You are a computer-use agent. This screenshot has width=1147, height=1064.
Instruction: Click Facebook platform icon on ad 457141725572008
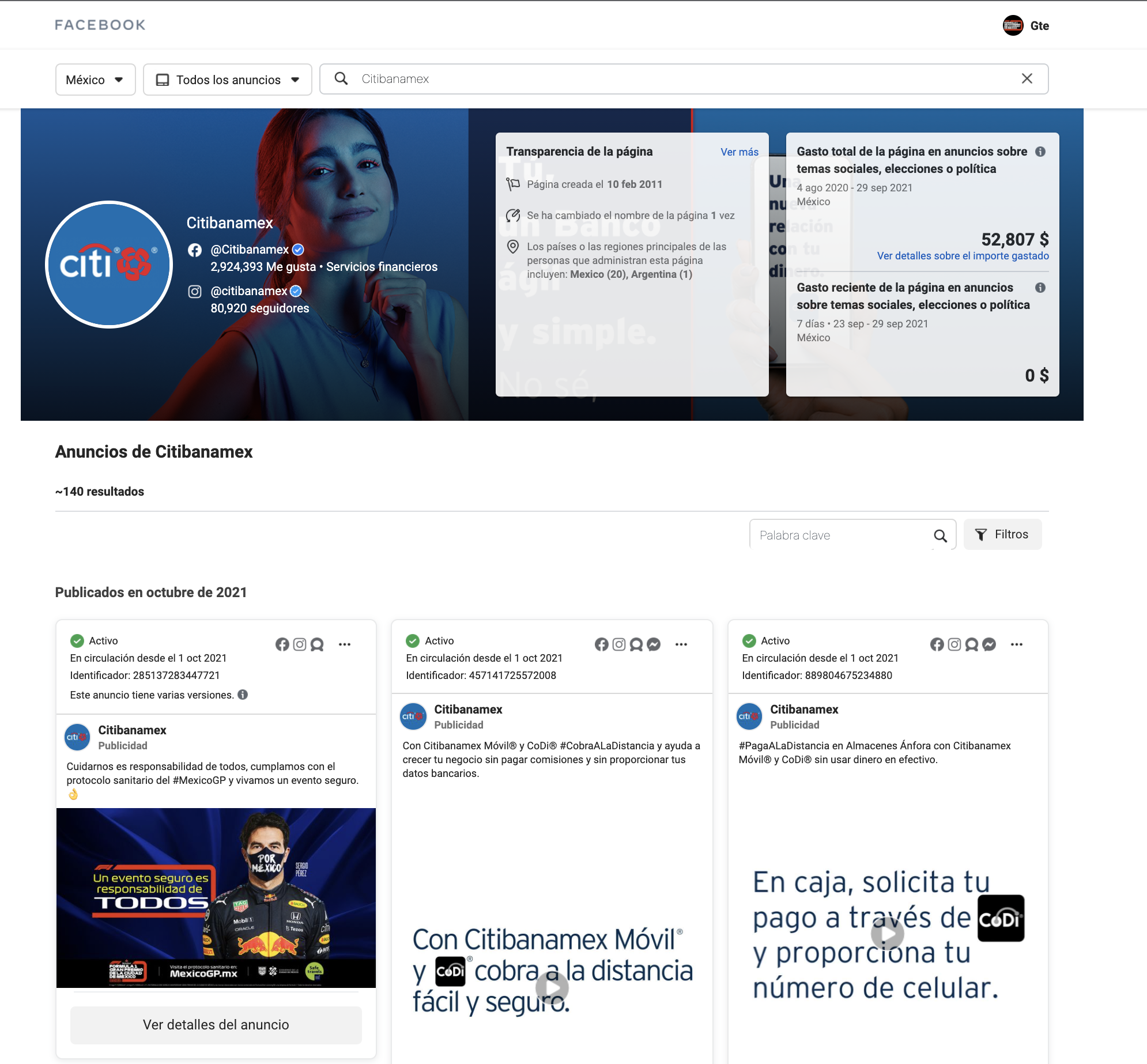[x=602, y=644]
